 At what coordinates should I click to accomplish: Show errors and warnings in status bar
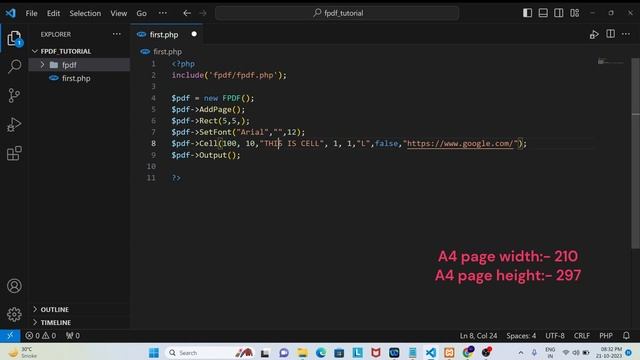[x=40, y=336]
